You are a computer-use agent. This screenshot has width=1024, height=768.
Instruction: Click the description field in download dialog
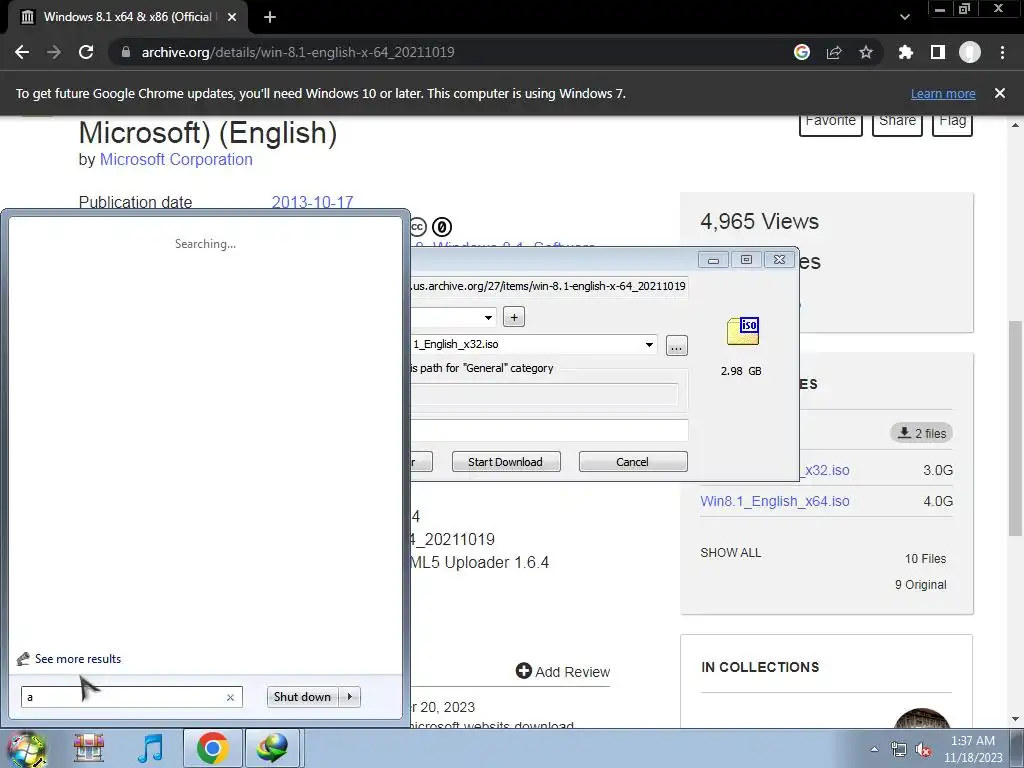(549, 430)
